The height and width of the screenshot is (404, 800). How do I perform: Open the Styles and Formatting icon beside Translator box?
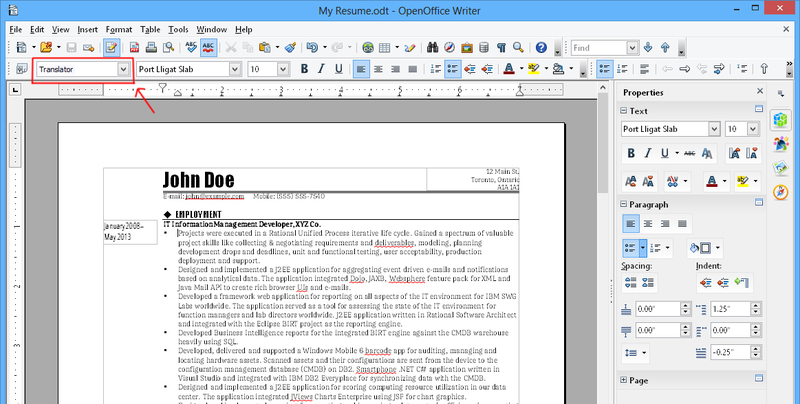click(19, 69)
